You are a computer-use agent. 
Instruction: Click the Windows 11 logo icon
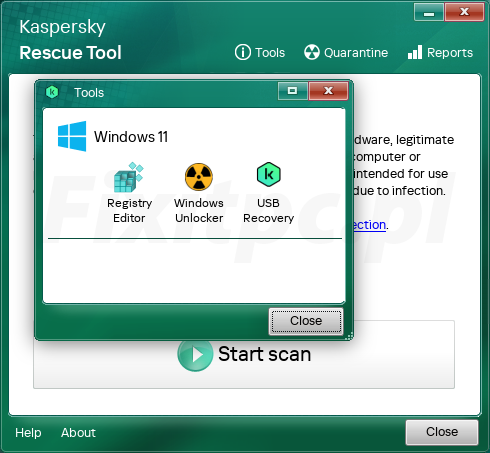pos(72,136)
